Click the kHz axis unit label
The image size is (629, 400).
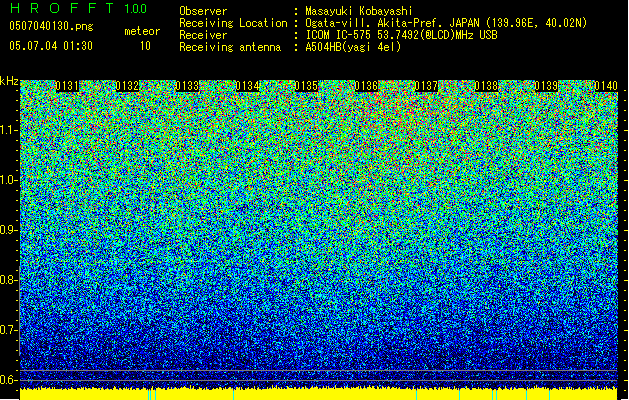point(9,81)
